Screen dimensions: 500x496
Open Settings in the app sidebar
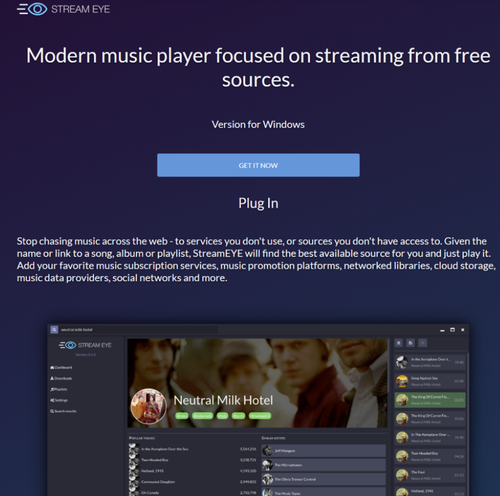pos(59,400)
